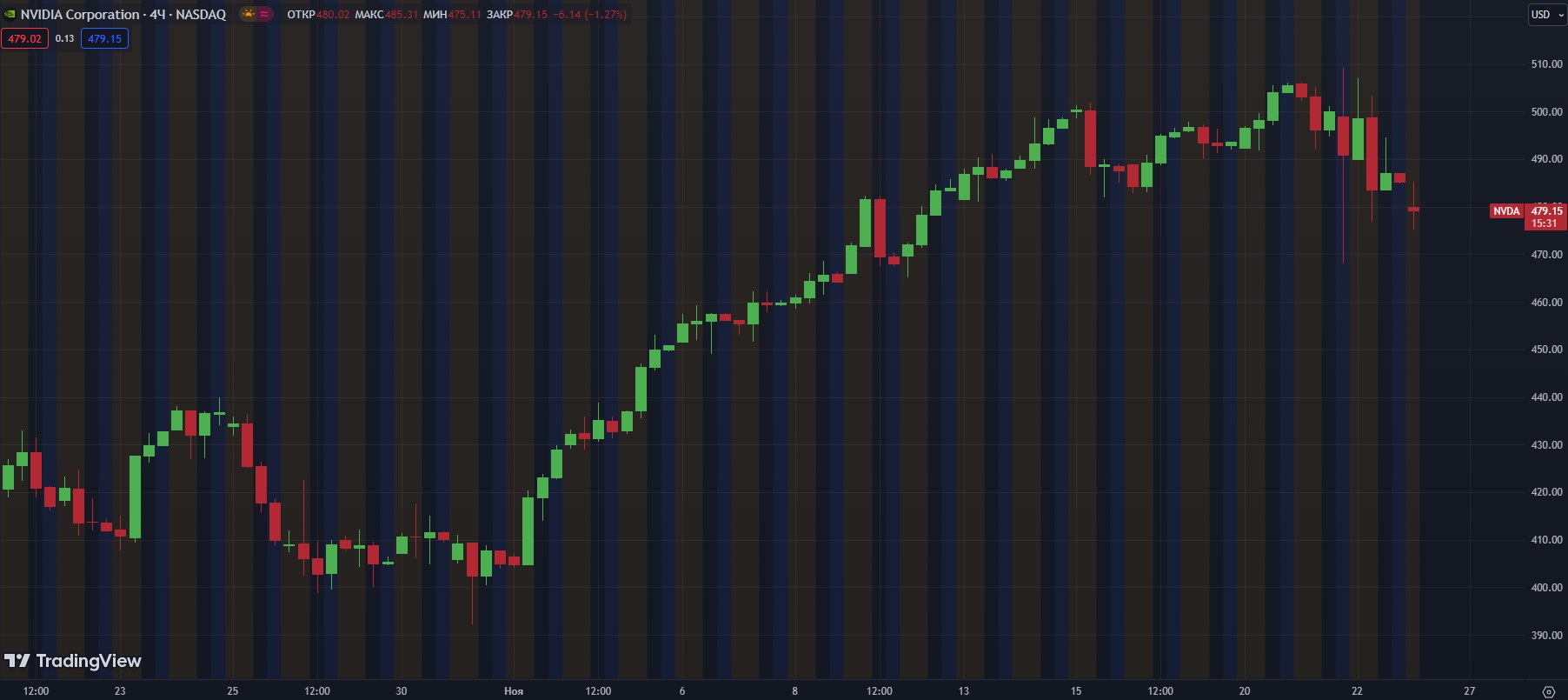Image resolution: width=1568 pixels, height=700 pixels.
Task: Click the 22 date label on time axis
Action: click(1357, 691)
